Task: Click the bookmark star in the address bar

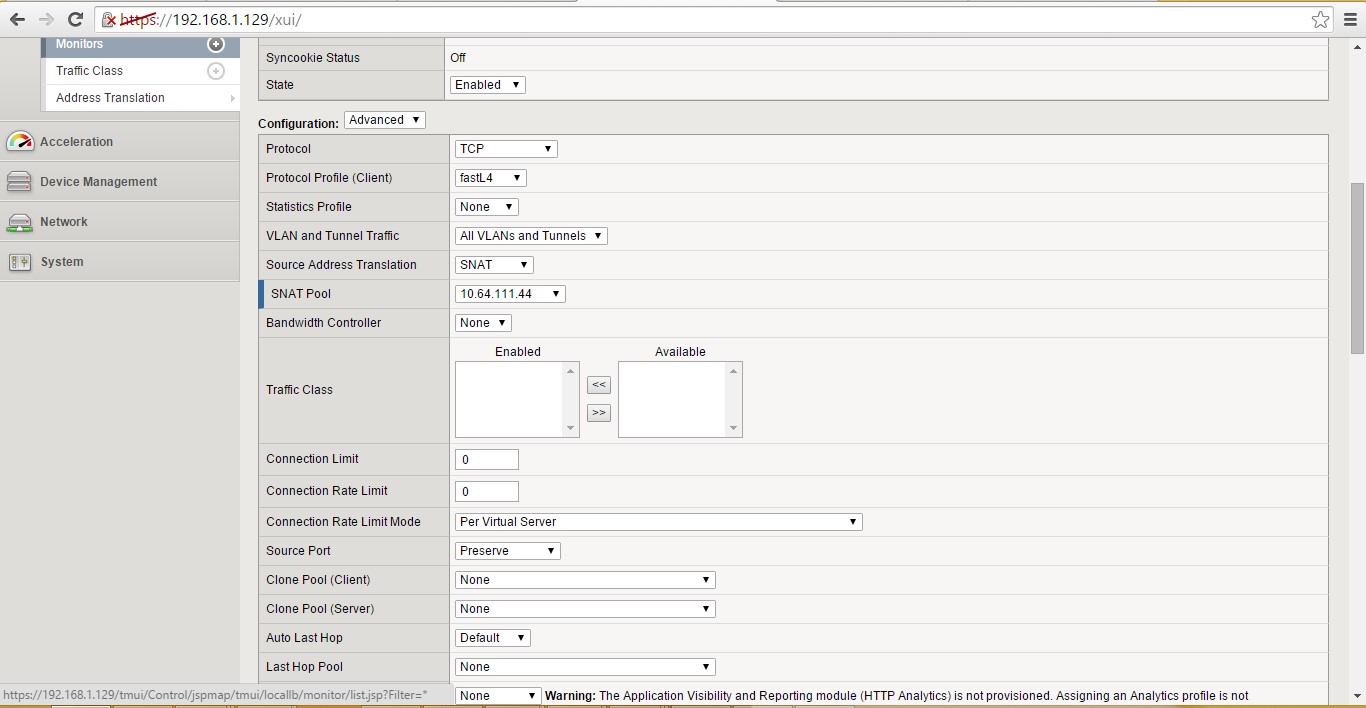Action: (x=1320, y=19)
